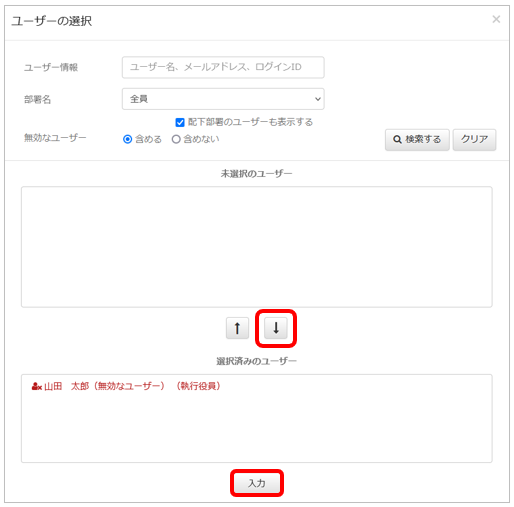Click the chevron of department combo box
This screenshot has height=507, width=514.
point(318,99)
